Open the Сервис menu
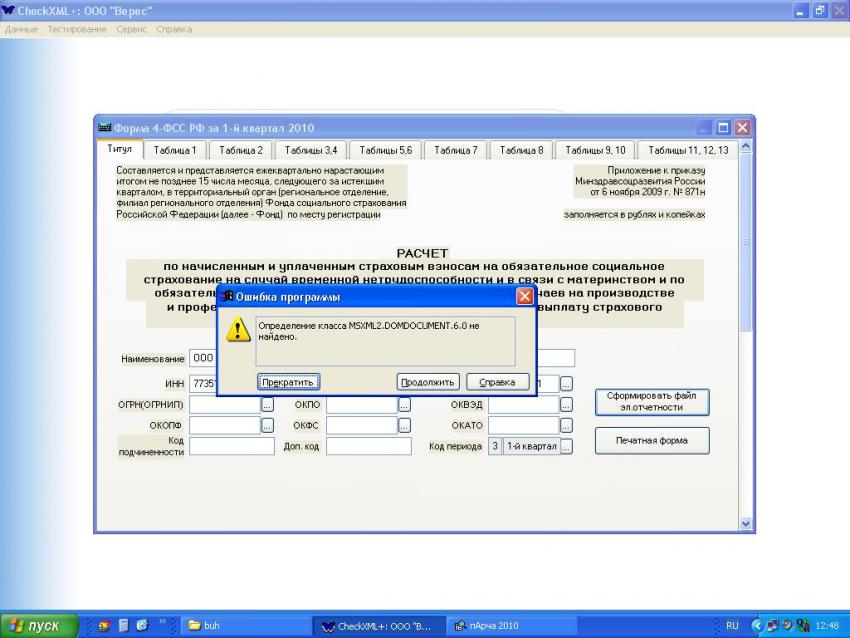Screen dimensions: 850x638 [131, 29]
